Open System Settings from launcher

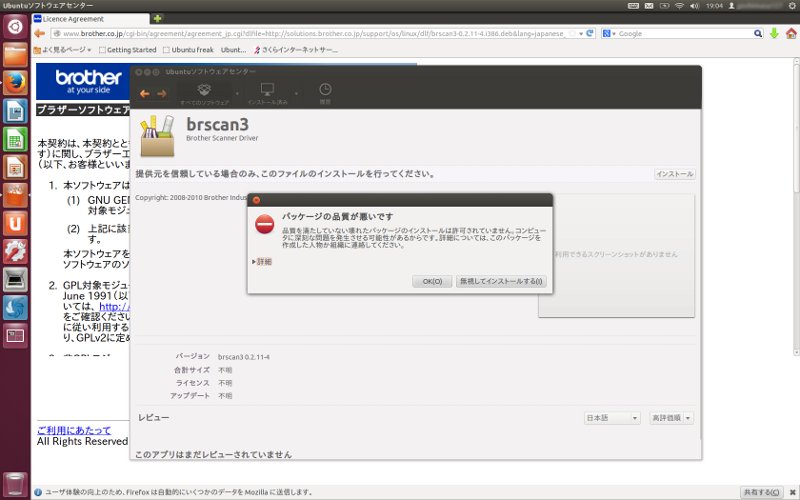tap(15, 252)
